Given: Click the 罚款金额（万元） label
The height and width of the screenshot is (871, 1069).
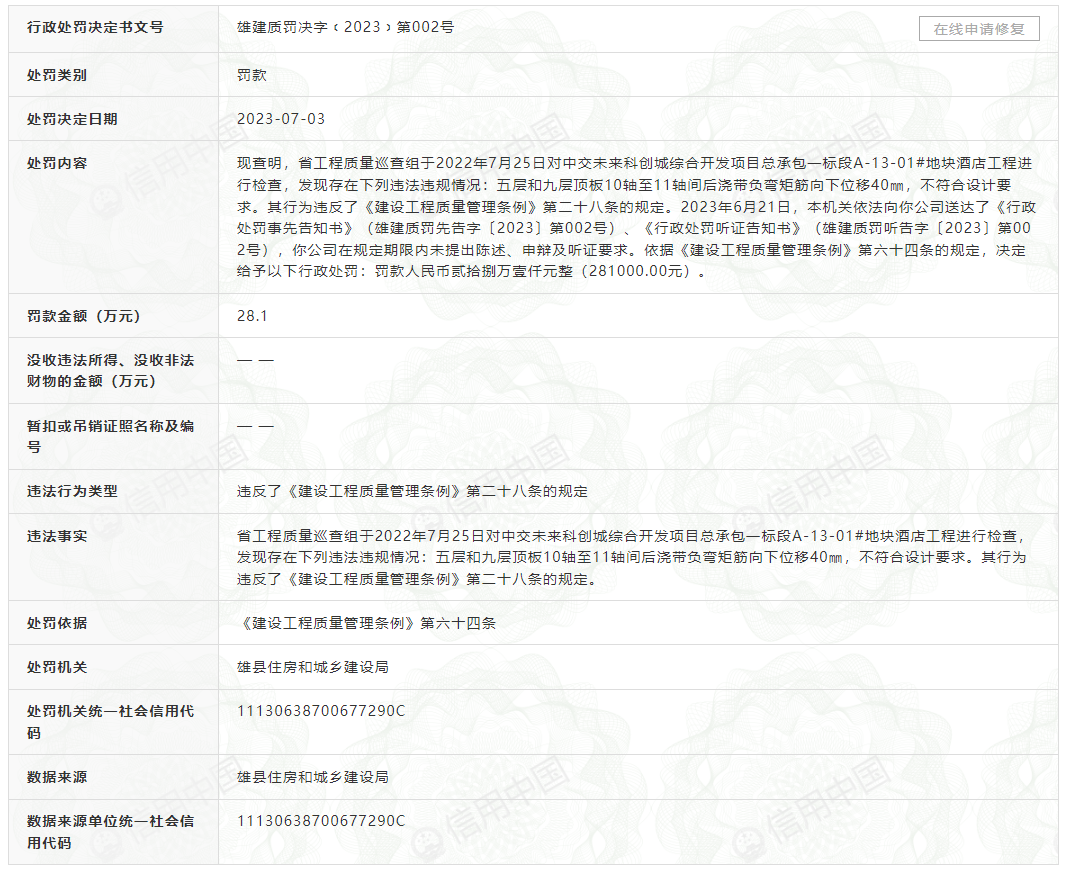Looking at the screenshot, I should coord(83,316).
